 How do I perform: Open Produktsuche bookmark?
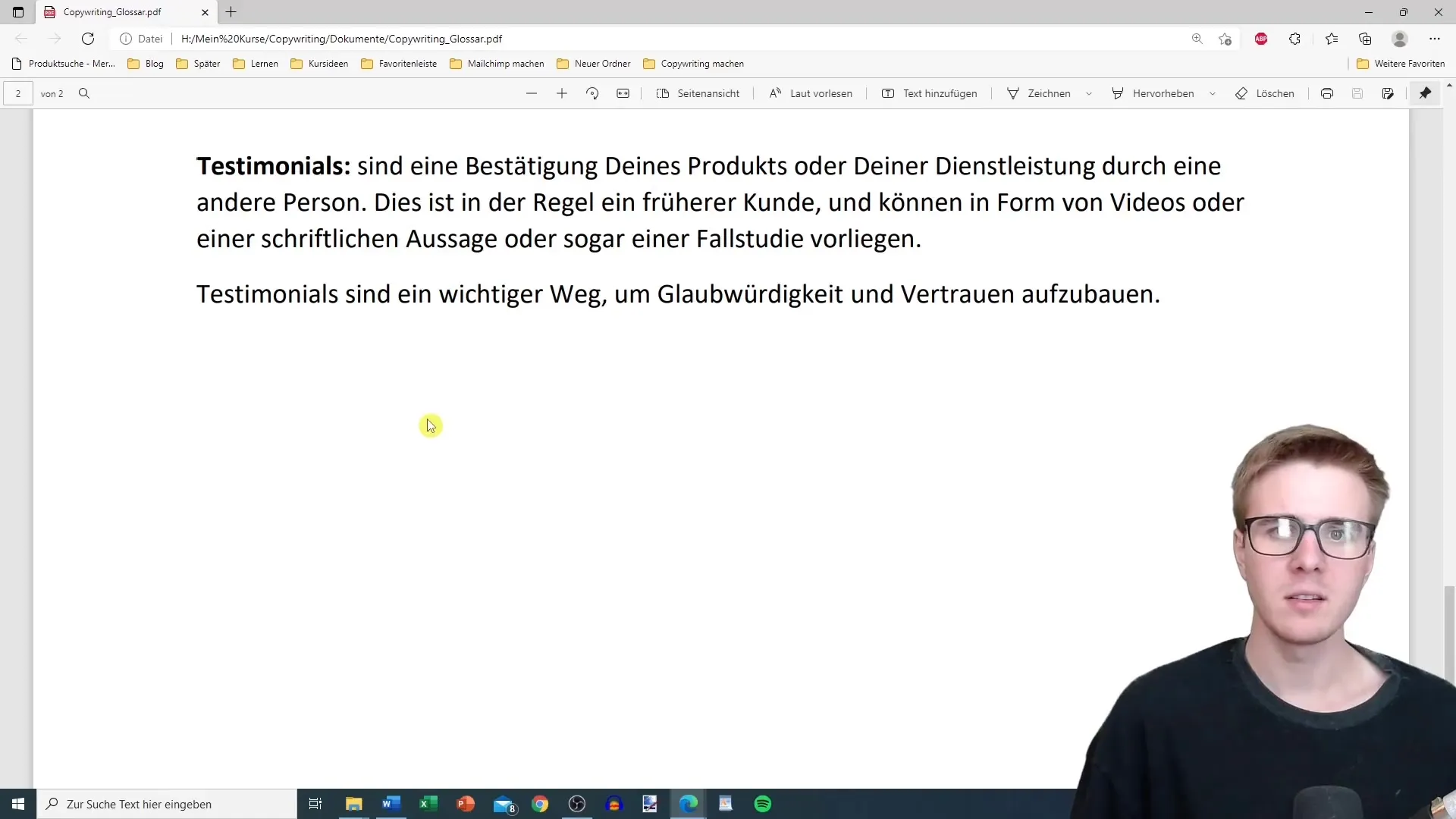64,64
